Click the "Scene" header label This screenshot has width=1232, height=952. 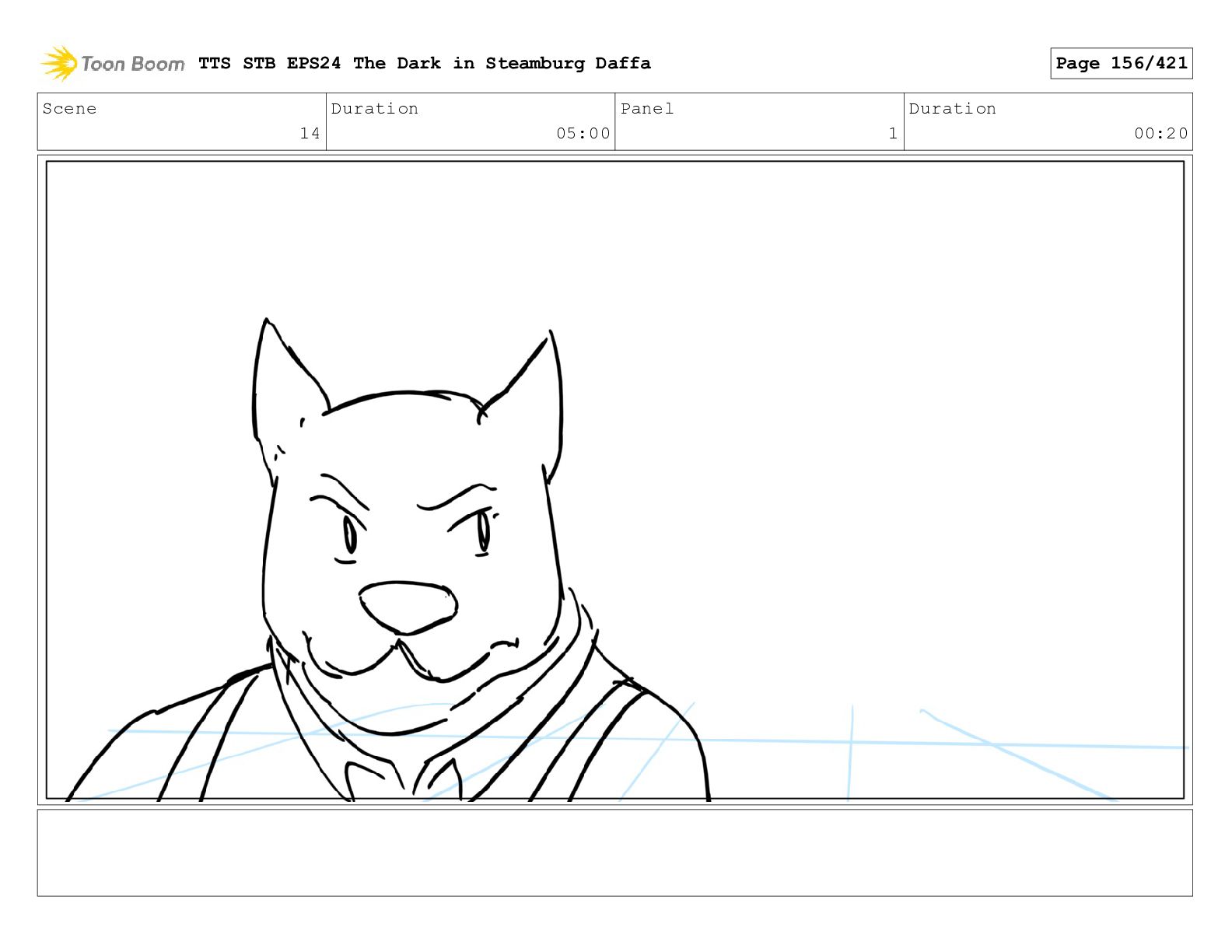pyautogui.click(x=70, y=109)
